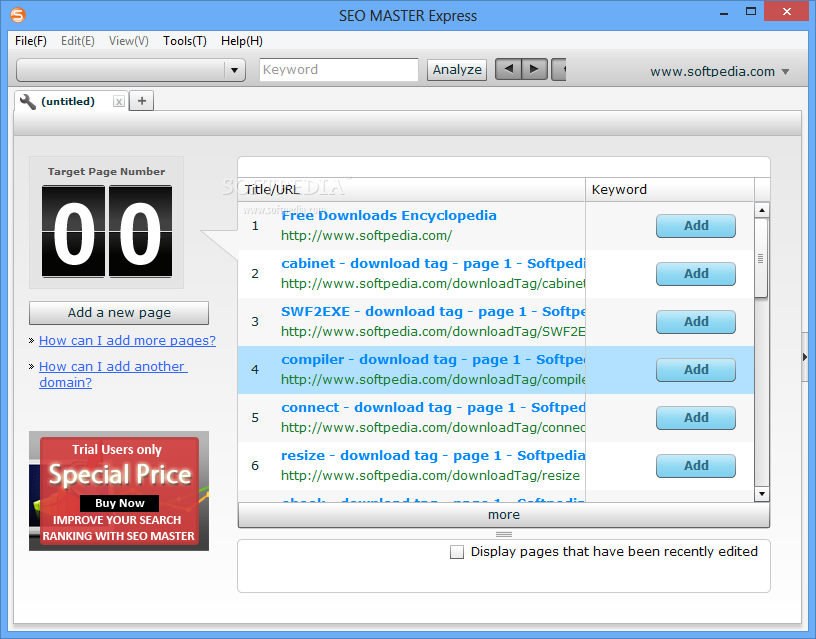Open the Tools(T) menu

tap(185, 41)
